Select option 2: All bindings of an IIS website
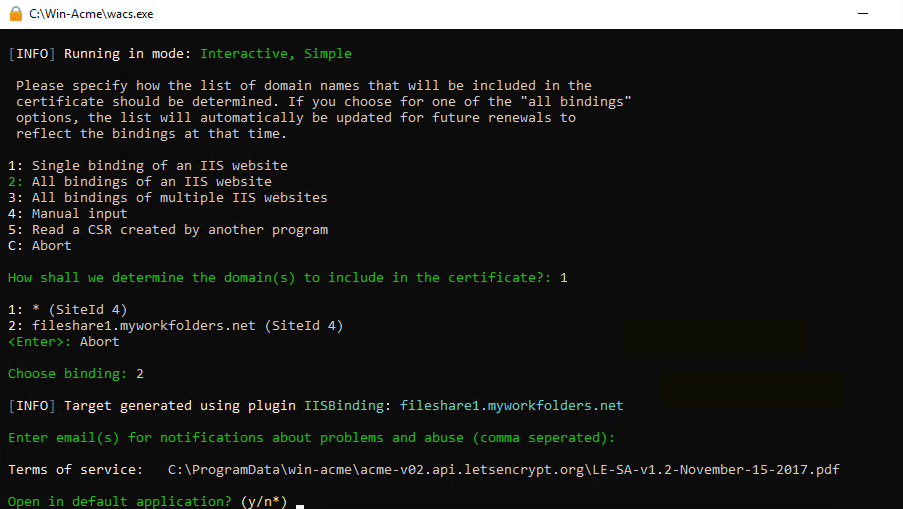 click(x=139, y=182)
